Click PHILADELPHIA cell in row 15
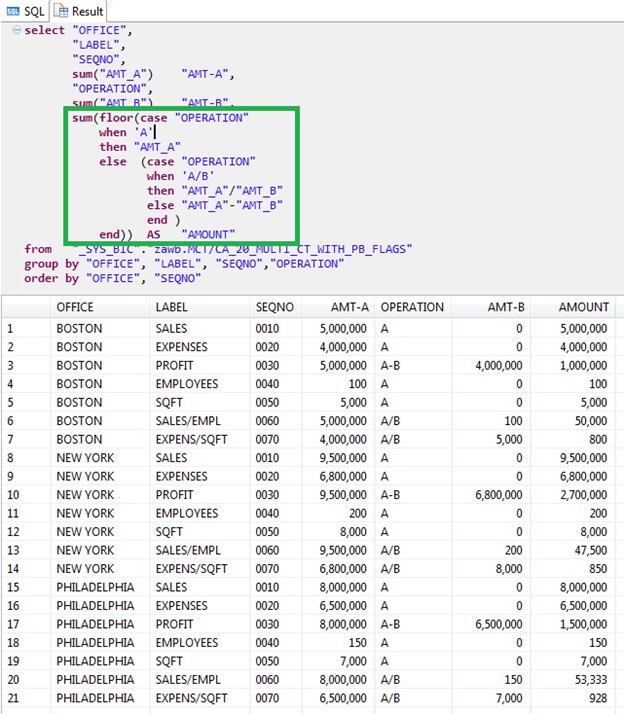624x714 pixels. (95, 587)
